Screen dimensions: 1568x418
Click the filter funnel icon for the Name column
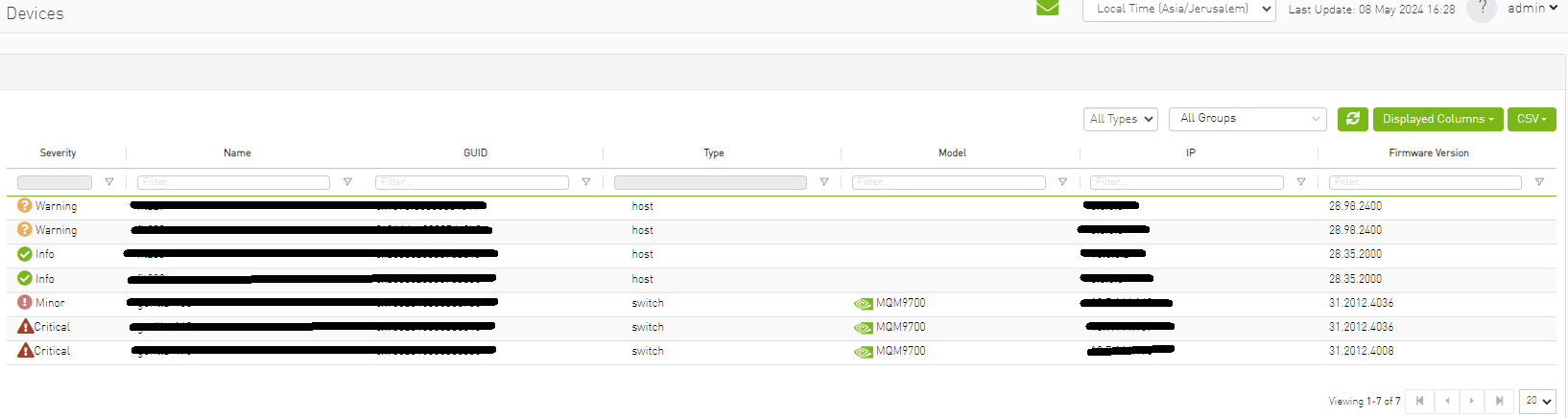click(347, 182)
